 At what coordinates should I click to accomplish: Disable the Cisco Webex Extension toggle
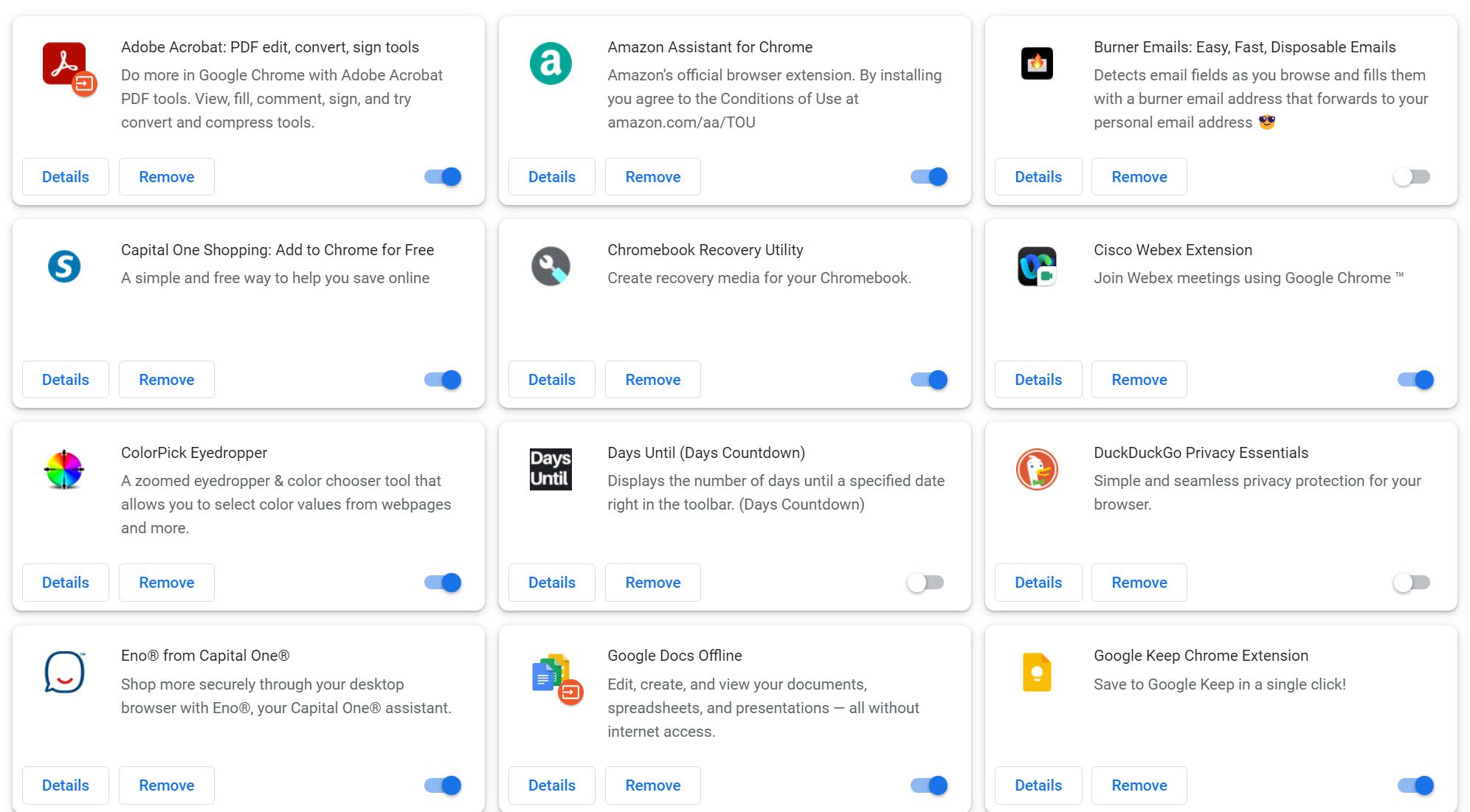1415,379
